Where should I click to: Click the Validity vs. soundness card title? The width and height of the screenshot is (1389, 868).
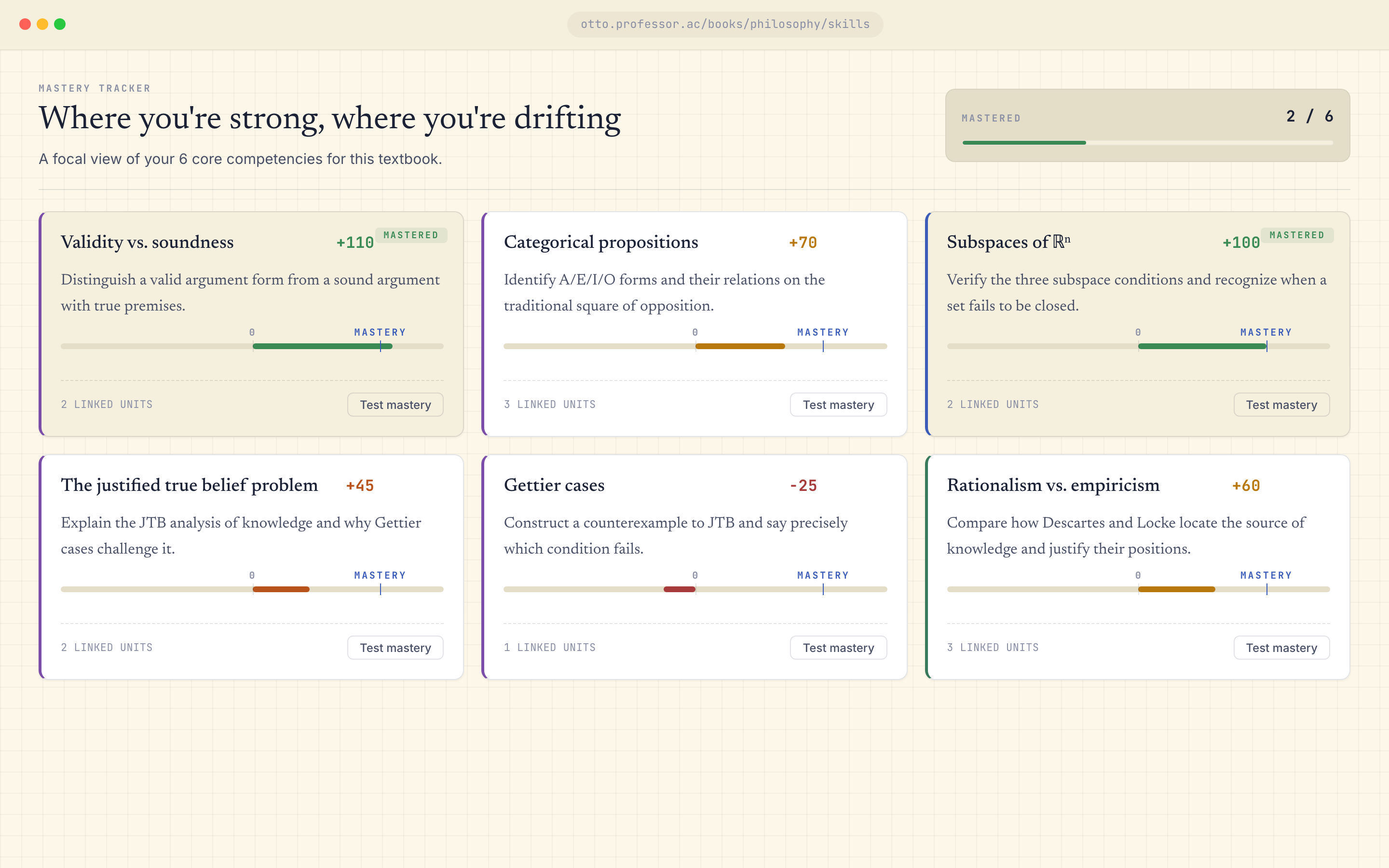(147, 242)
